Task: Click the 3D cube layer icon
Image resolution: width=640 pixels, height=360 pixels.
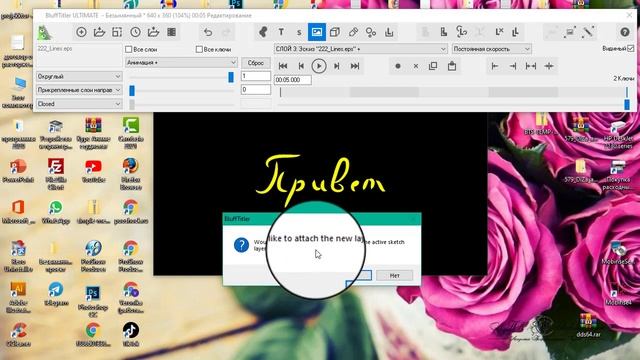Action: click(335, 32)
